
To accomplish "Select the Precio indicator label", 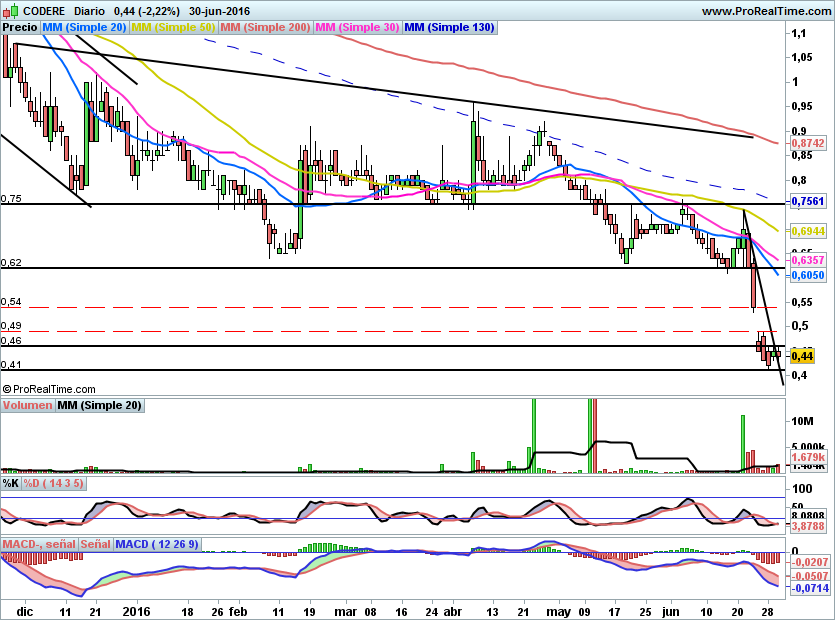I will [x=20, y=28].
